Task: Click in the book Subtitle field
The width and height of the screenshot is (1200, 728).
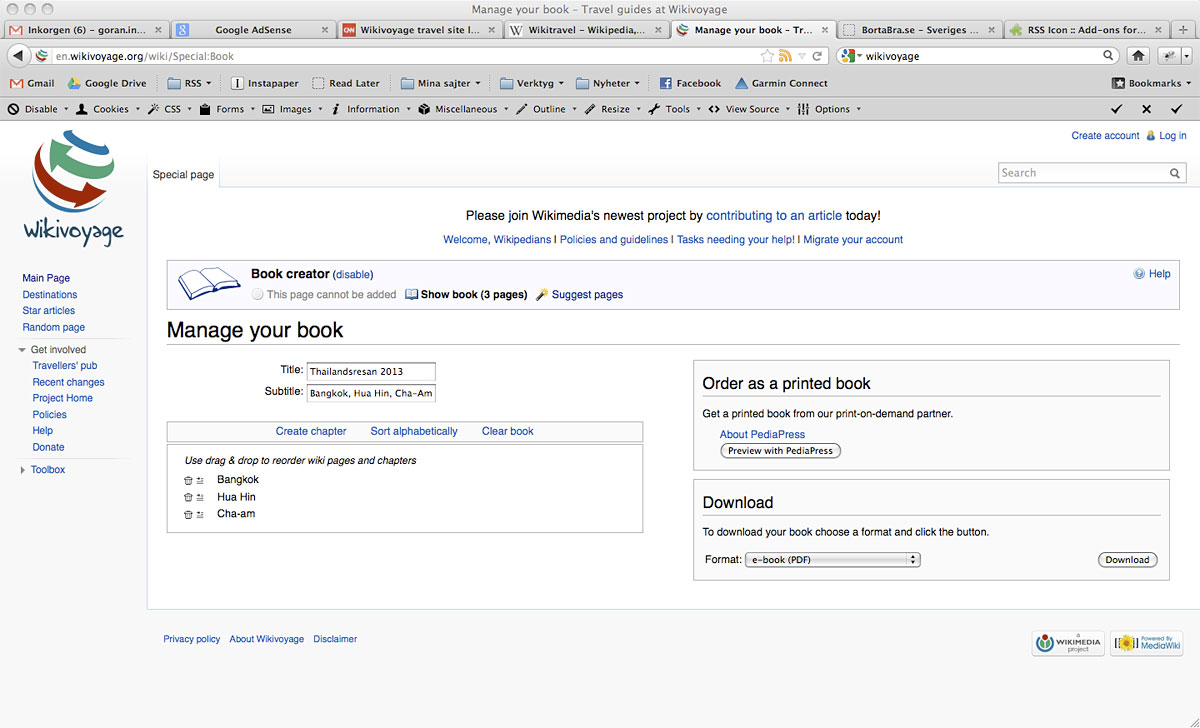Action: [371, 393]
